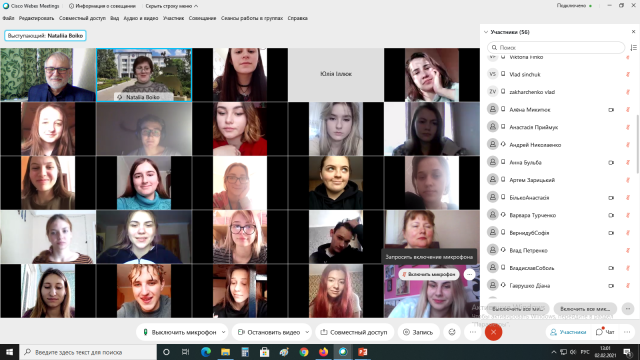Expand the video options dropdown arrow
The height and width of the screenshot is (360, 640).
click(x=307, y=332)
